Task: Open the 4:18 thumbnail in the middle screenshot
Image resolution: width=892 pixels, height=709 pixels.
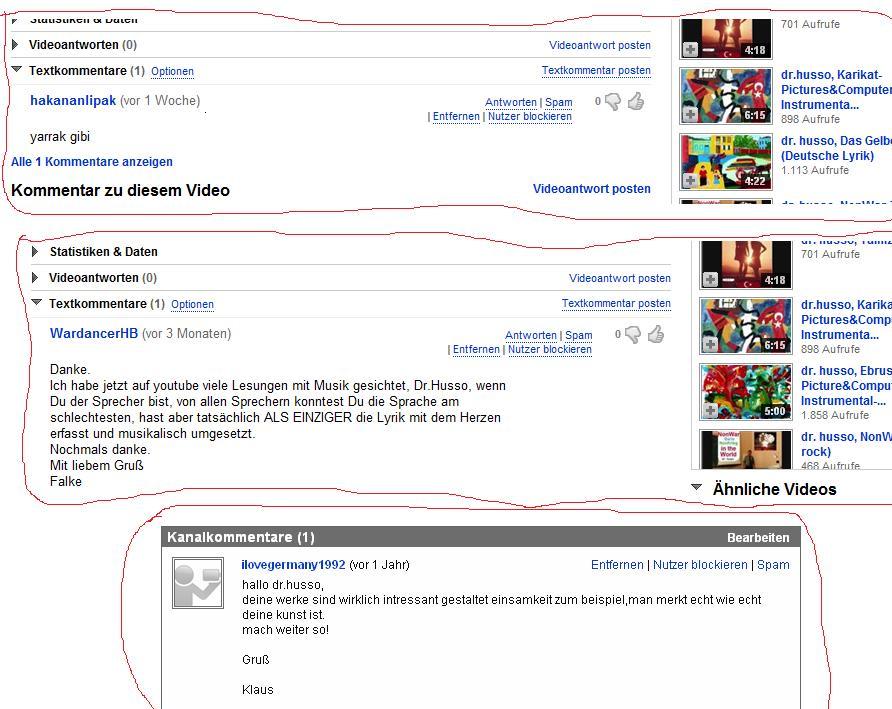Action: click(x=746, y=264)
